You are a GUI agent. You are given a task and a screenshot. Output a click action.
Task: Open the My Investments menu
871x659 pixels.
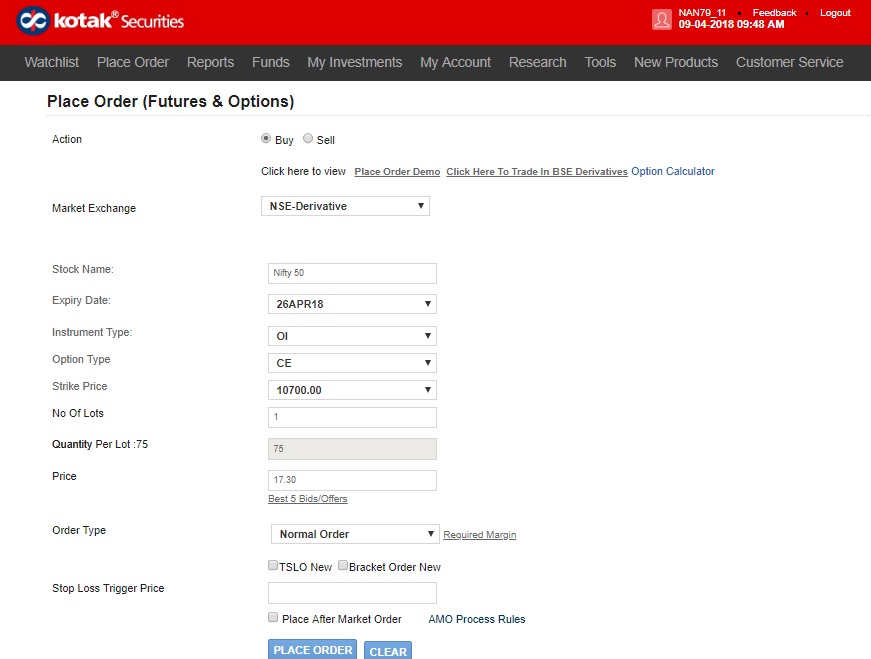(x=355, y=62)
